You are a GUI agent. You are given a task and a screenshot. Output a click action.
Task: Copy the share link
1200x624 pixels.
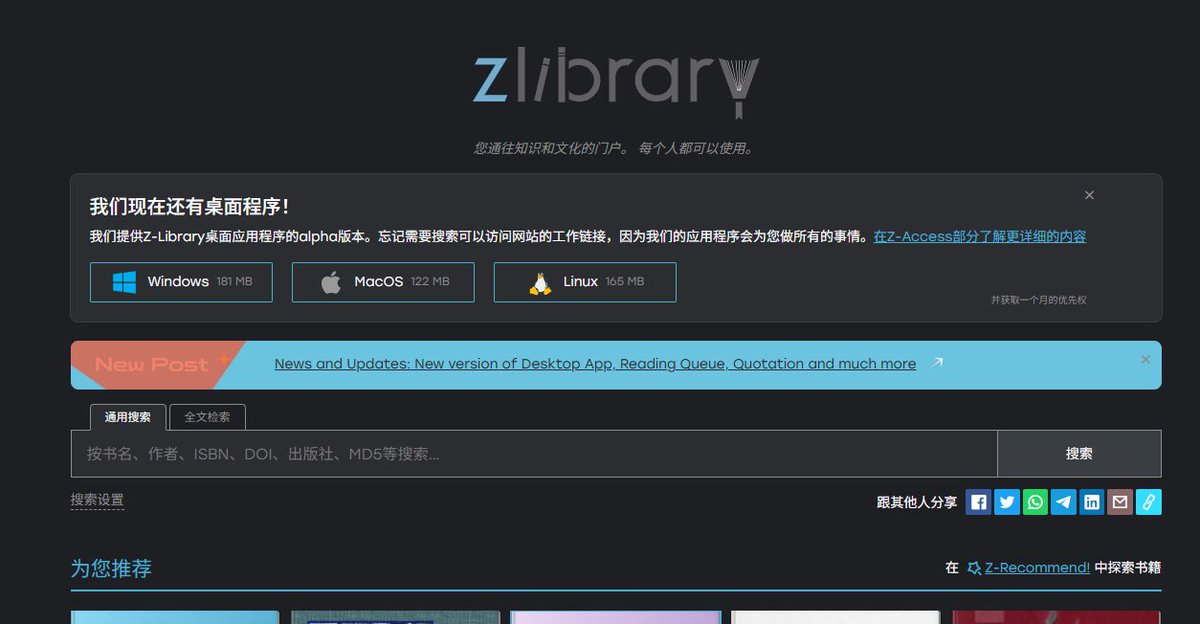pos(1149,502)
